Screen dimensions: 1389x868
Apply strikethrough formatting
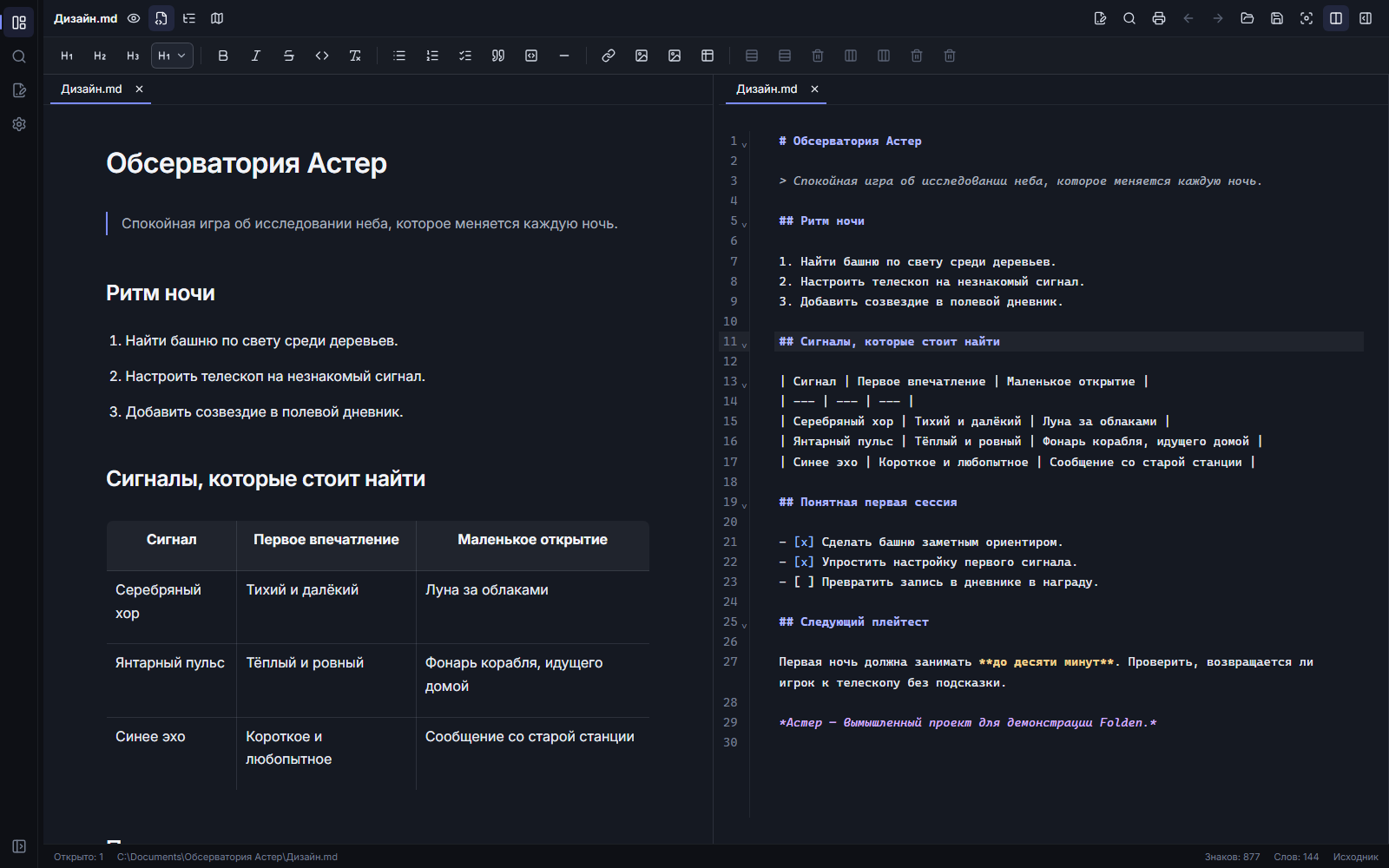click(x=289, y=56)
